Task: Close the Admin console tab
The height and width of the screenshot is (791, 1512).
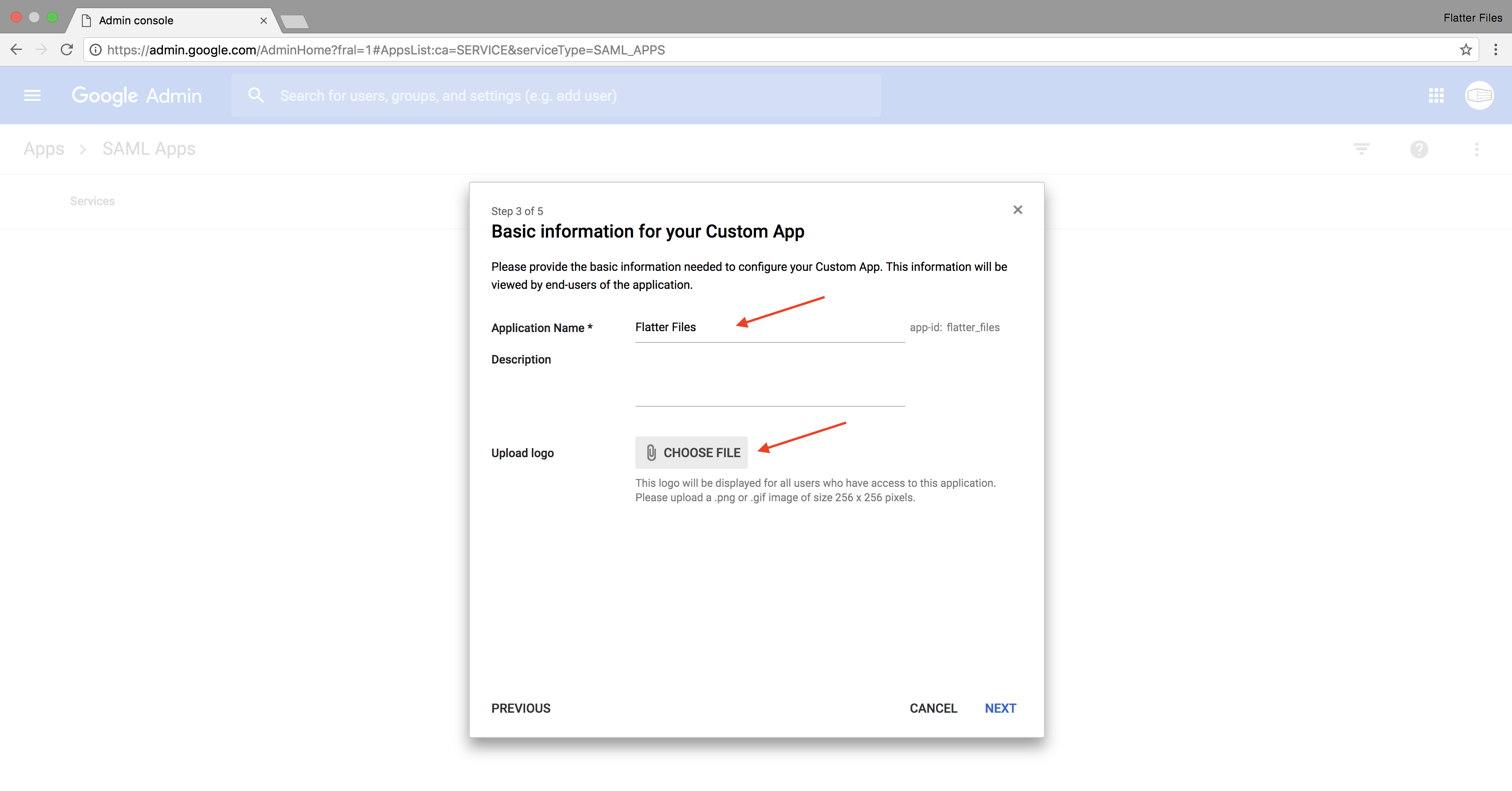Action: (x=264, y=21)
